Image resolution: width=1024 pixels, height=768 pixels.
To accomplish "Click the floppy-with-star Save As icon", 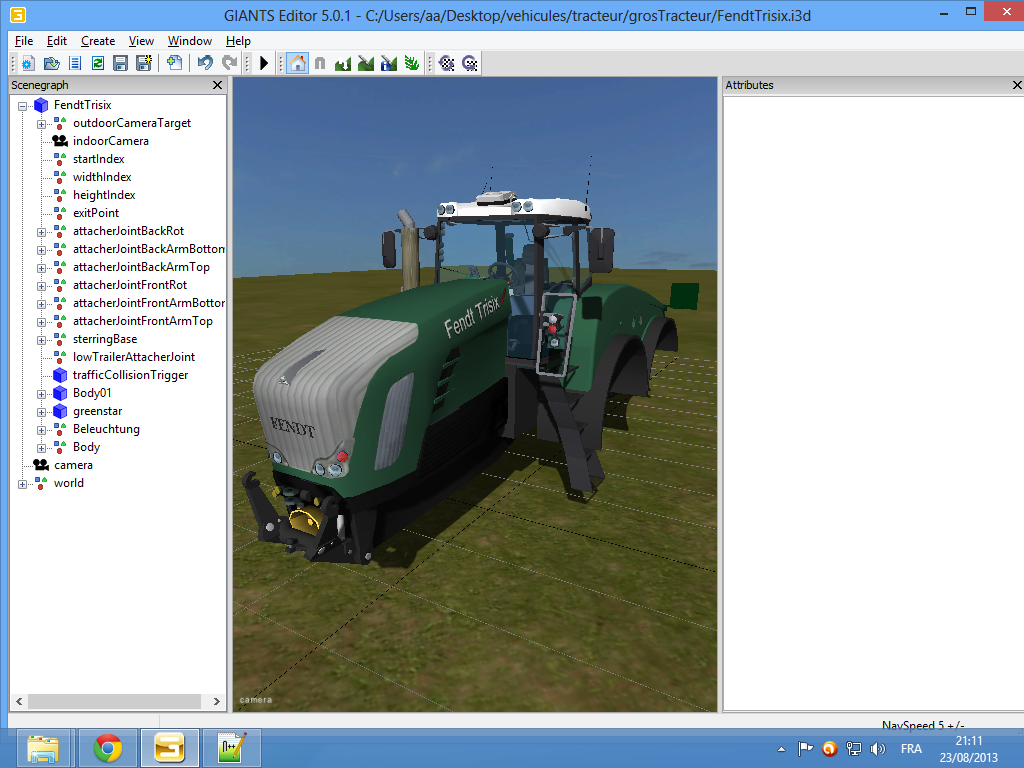I will click(144, 63).
